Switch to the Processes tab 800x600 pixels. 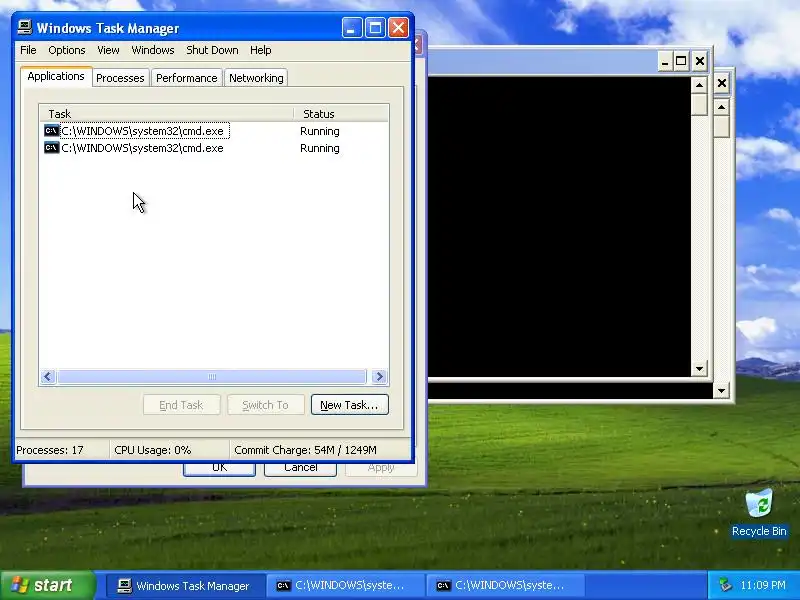coord(120,78)
